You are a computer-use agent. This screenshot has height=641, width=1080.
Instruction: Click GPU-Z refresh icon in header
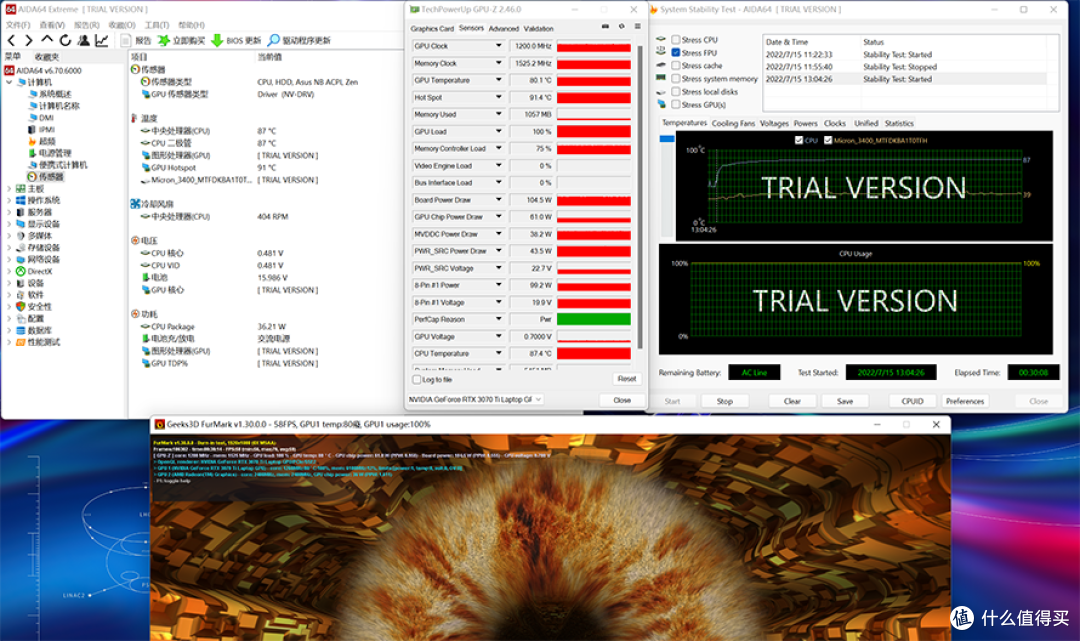coord(621,27)
